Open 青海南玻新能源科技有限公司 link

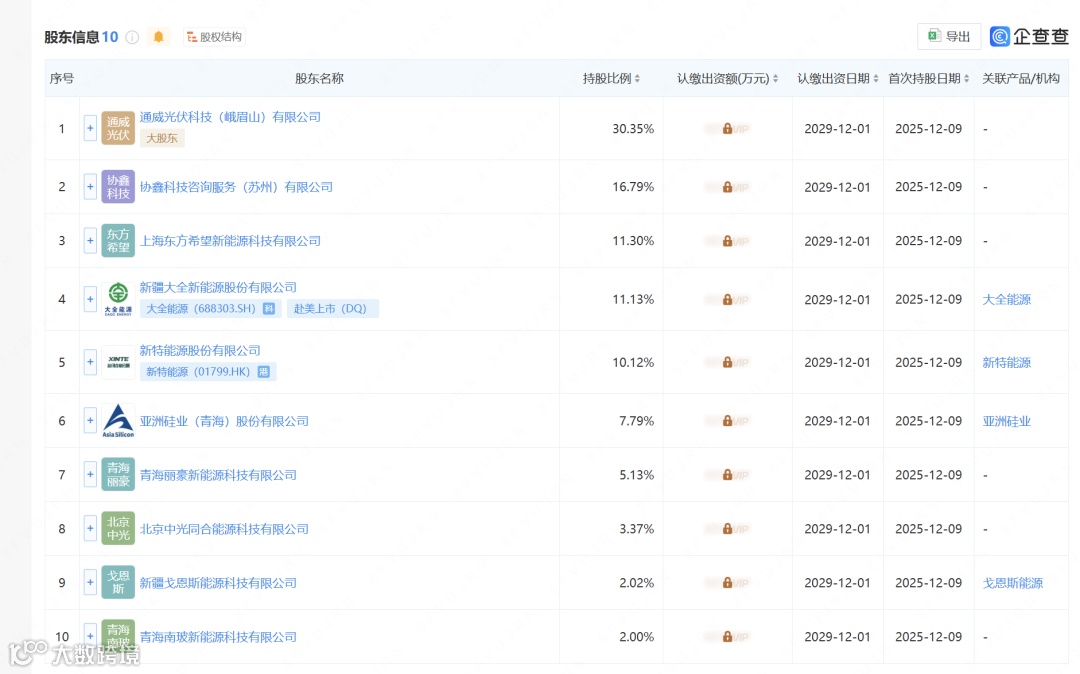pyautogui.click(x=218, y=637)
